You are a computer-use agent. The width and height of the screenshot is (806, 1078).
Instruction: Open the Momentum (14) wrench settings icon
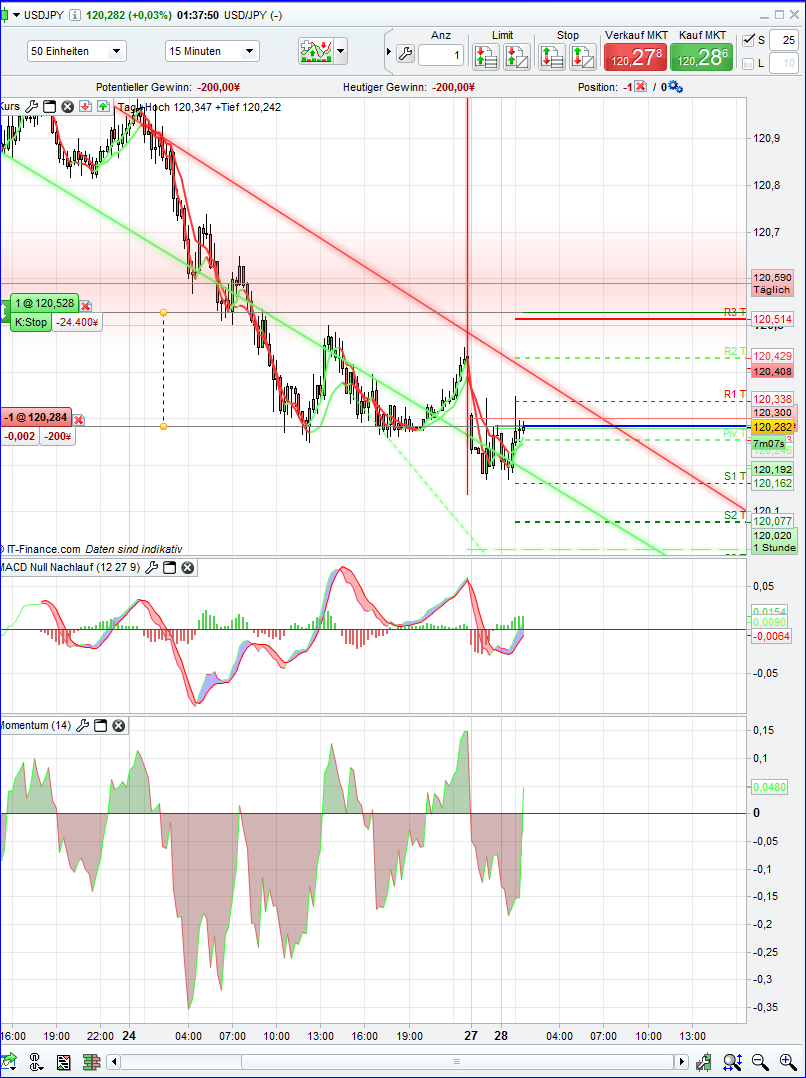[85, 726]
